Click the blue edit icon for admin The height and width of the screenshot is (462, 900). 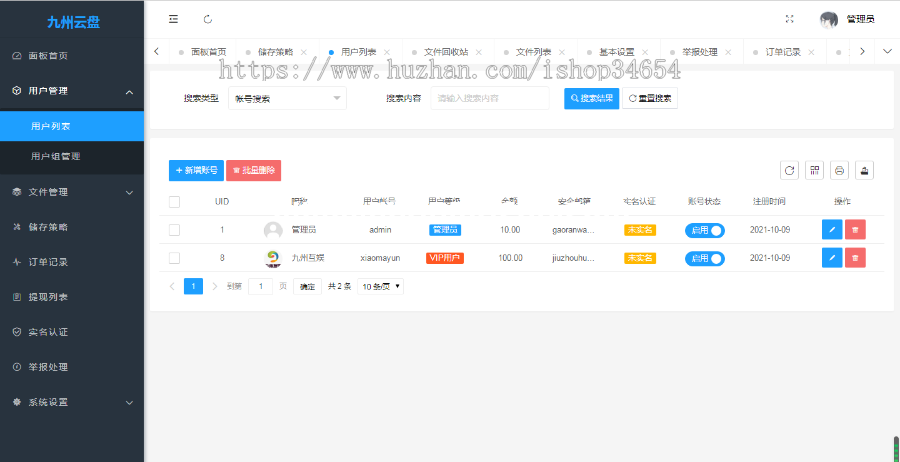831,230
